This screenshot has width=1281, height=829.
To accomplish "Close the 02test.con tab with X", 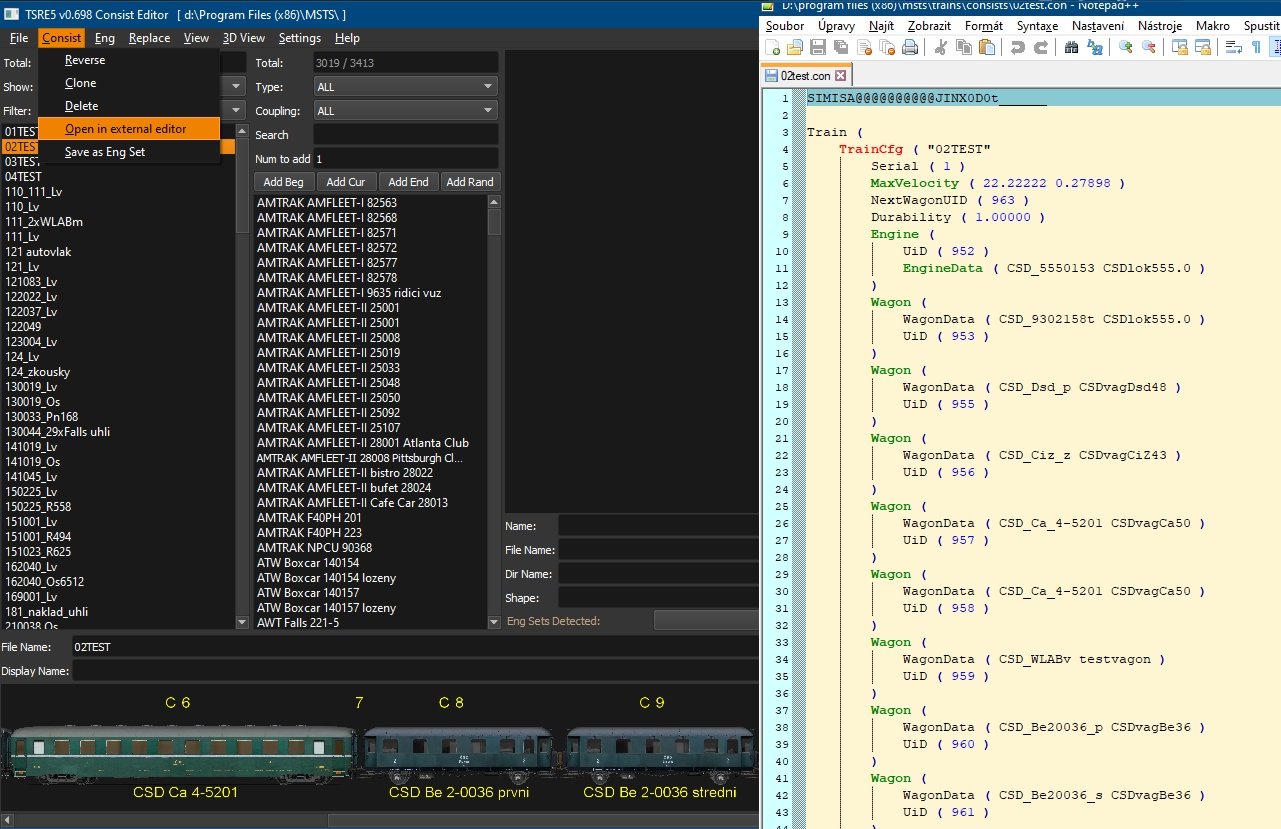I will coord(840,76).
